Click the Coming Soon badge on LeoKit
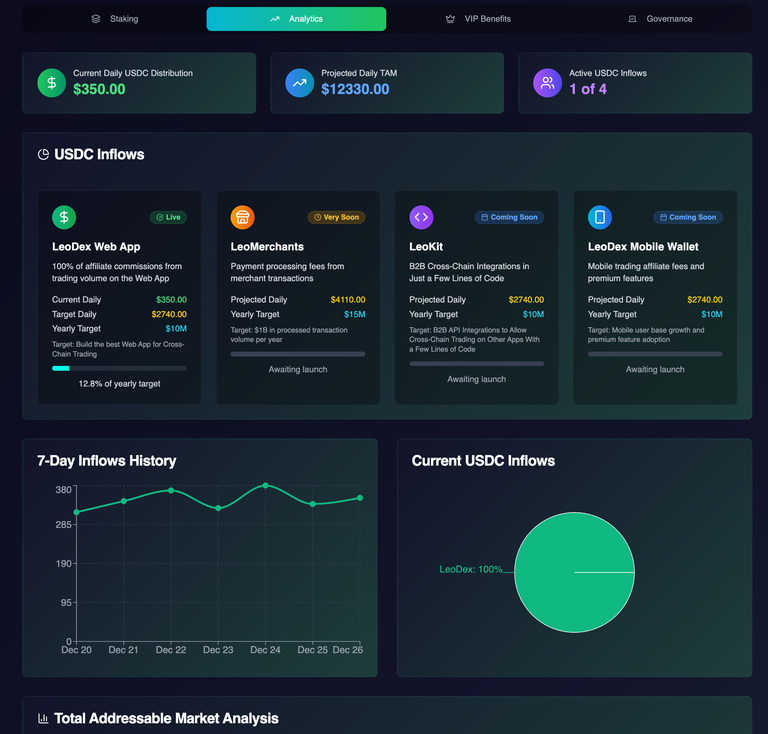Screen dimensions: 768x734 (x=509, y=217)
